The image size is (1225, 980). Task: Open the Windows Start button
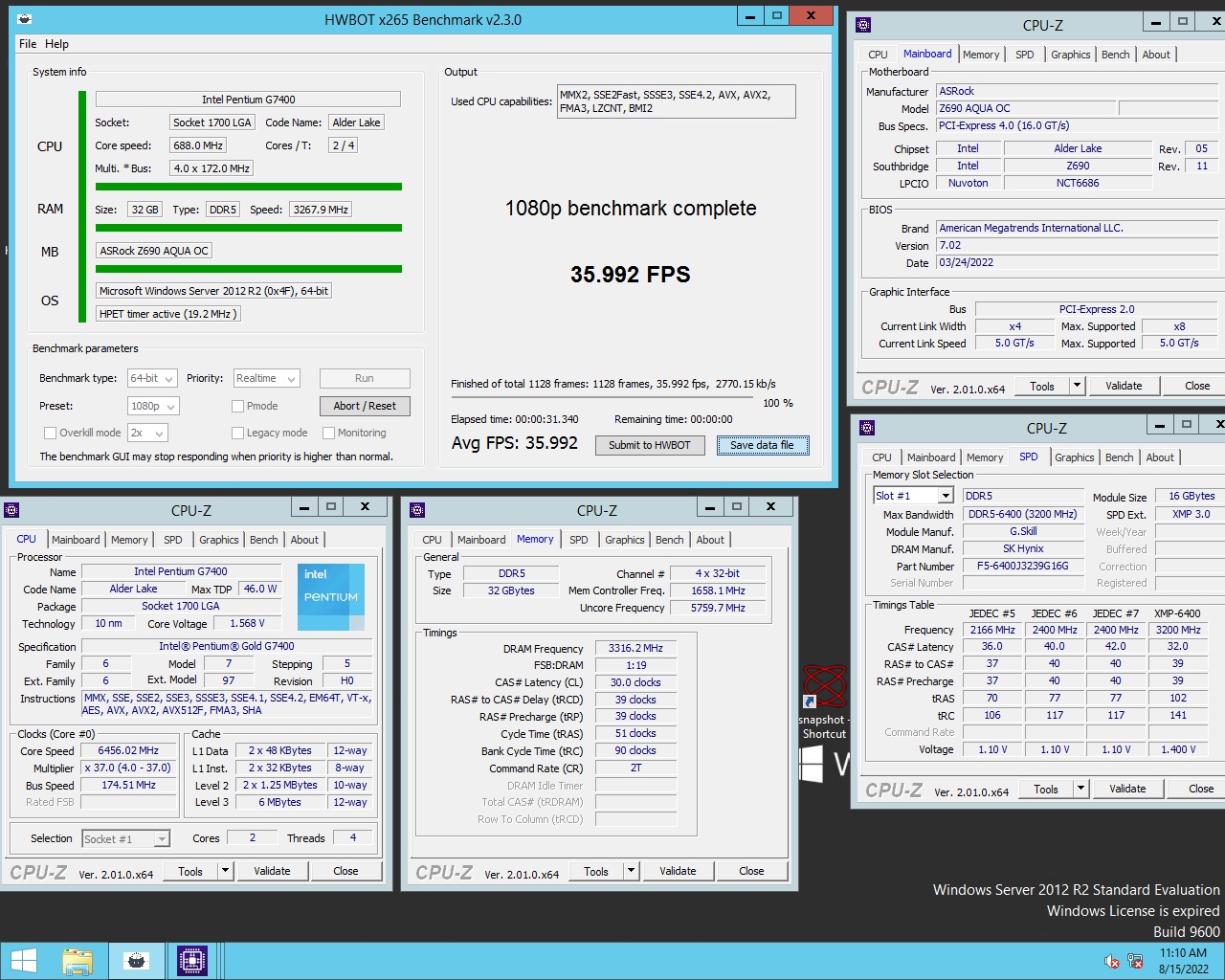pyautogui.click(x=23, y=961)
